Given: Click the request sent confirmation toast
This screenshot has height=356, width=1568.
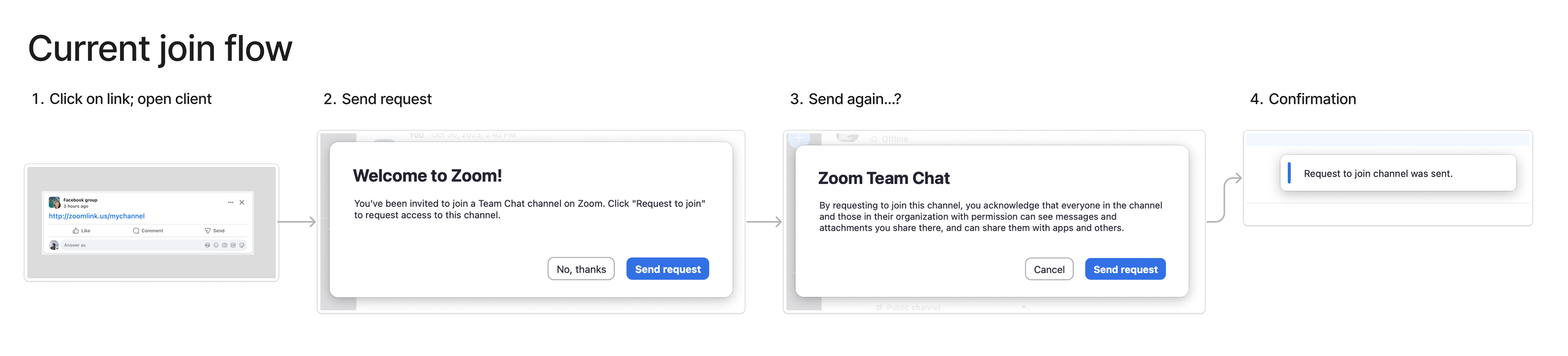Looking at the screenshot, I should pyautogui.click(x=1398, y=174).
